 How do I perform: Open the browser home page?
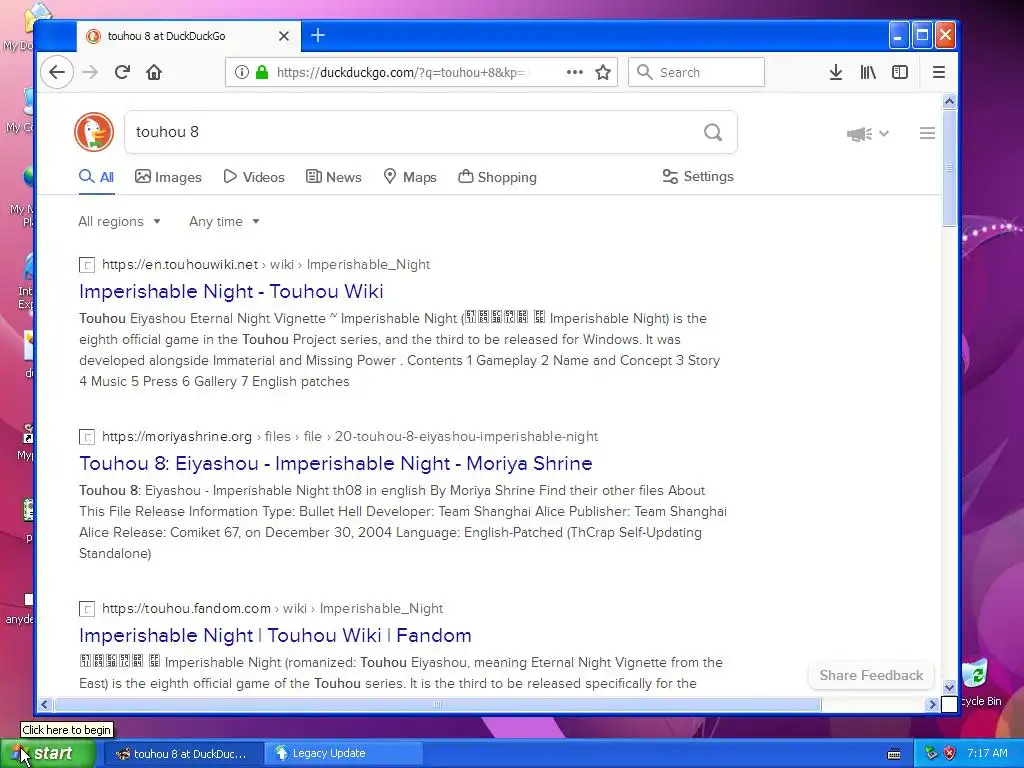pos(154,72)
